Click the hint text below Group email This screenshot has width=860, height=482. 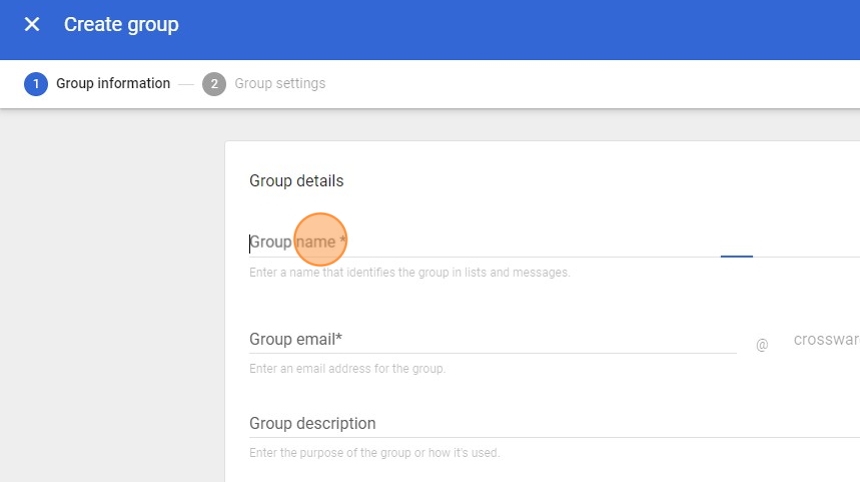tap(347, 369)
